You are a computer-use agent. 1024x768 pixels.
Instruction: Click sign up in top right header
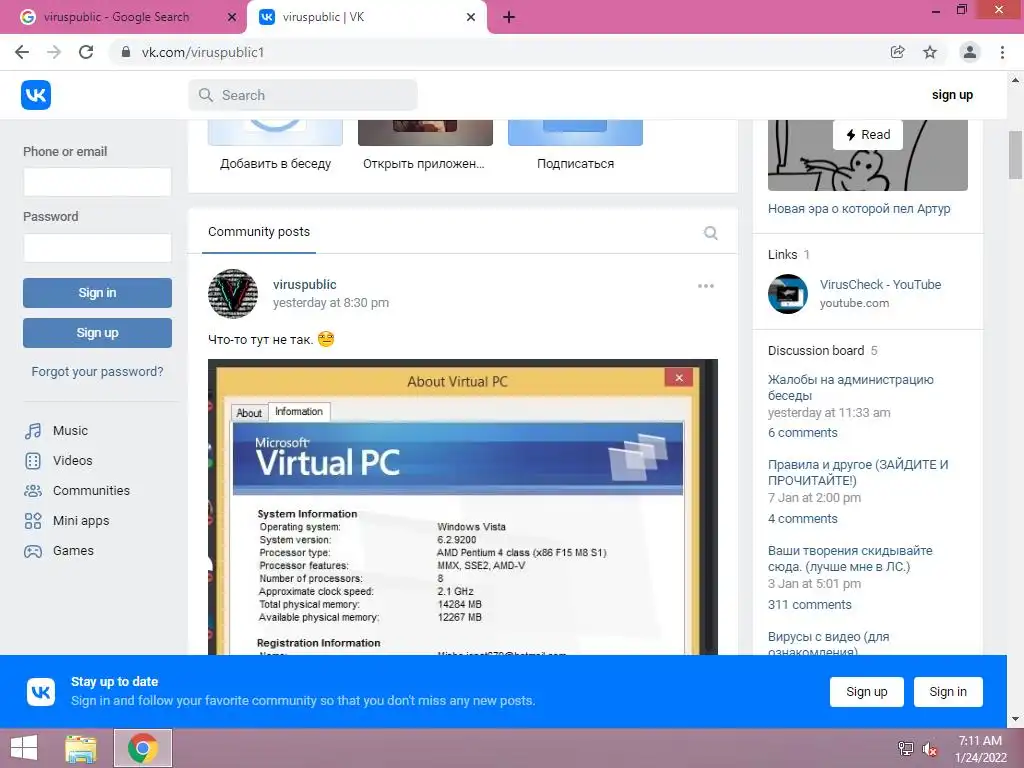[x=952, y=95]
